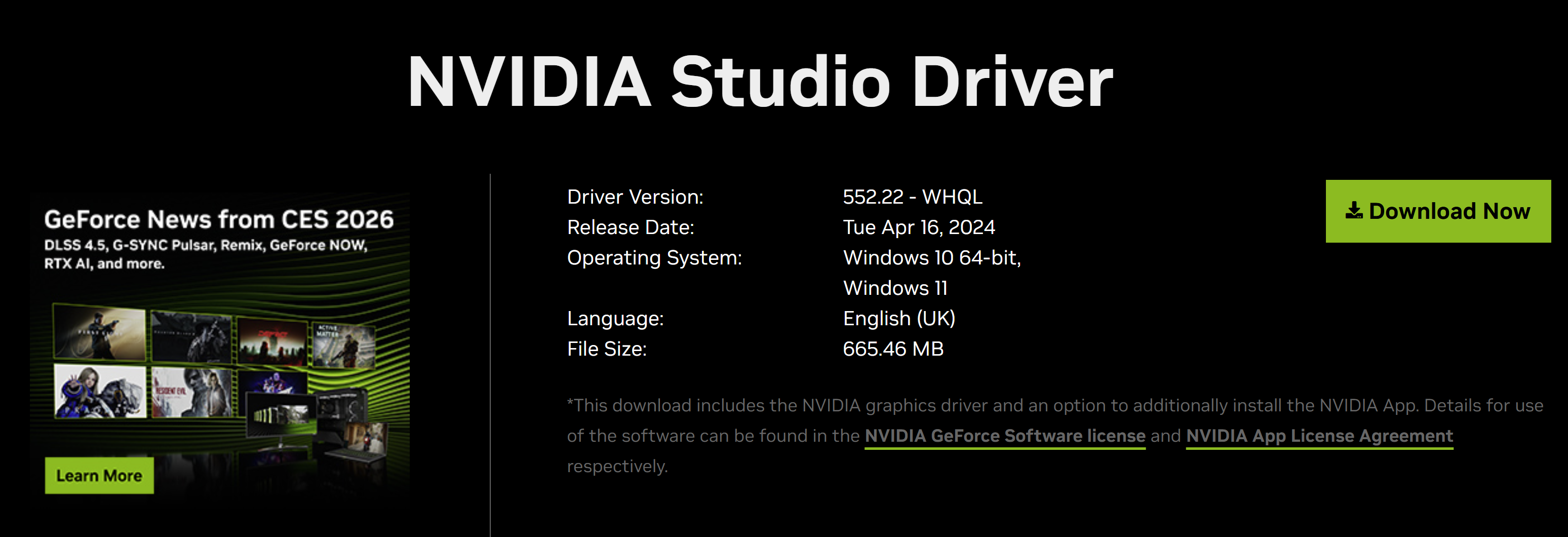Click the Language label
Viewport: 1568px width, 537px height.
click(x=615, y=319)
